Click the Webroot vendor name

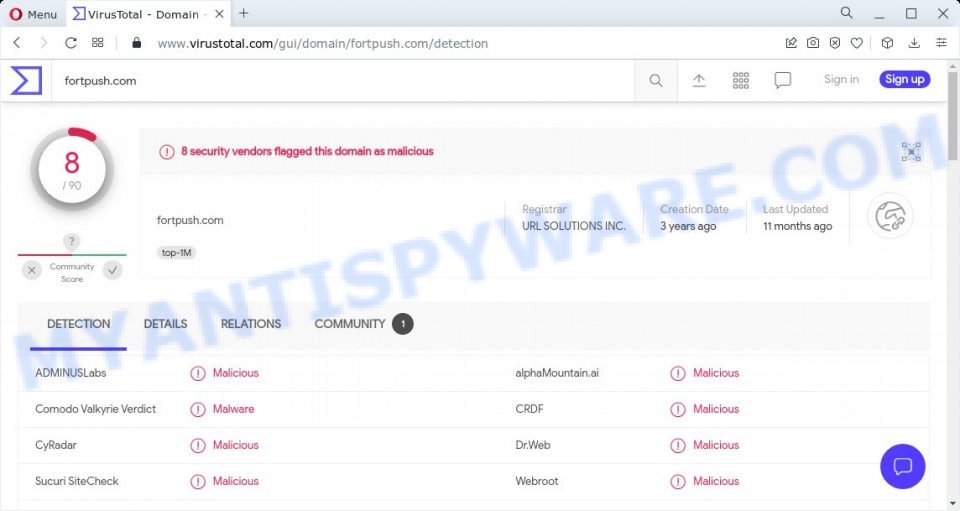click(537, 481)
